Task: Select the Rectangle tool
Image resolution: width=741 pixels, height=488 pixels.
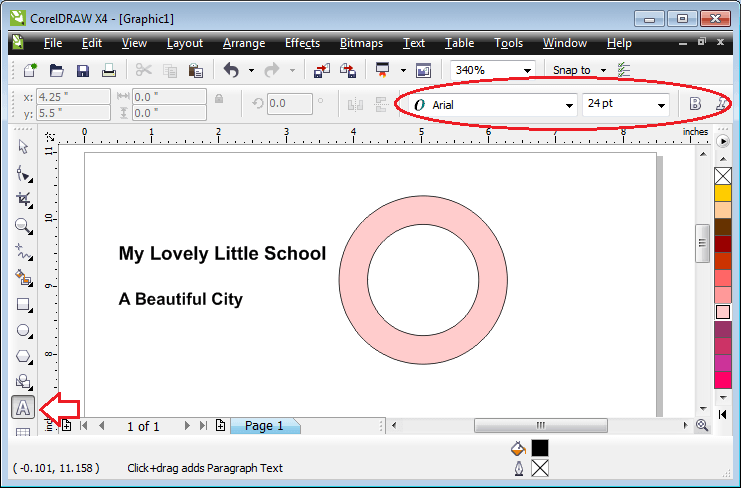Action: [x=22, y=304]
